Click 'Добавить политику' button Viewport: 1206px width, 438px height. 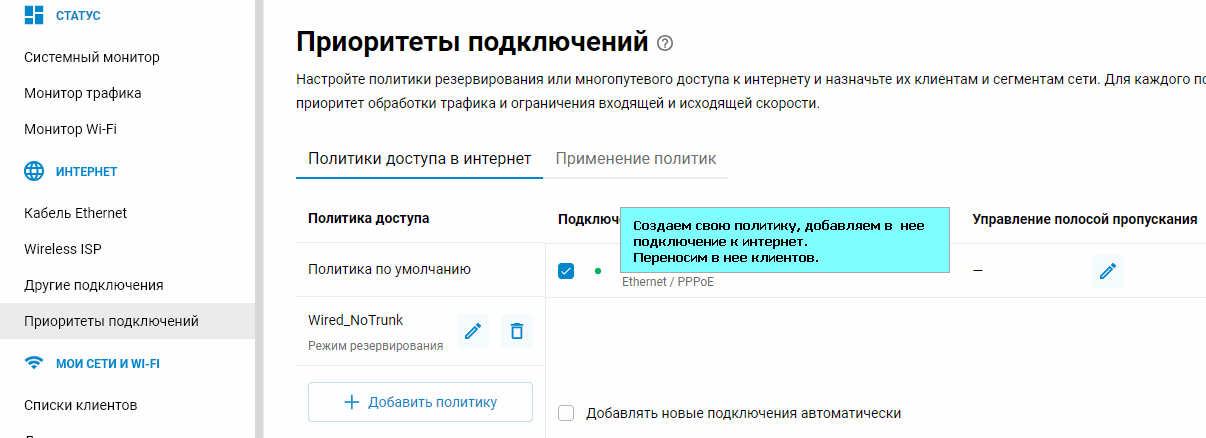(420, 402)
